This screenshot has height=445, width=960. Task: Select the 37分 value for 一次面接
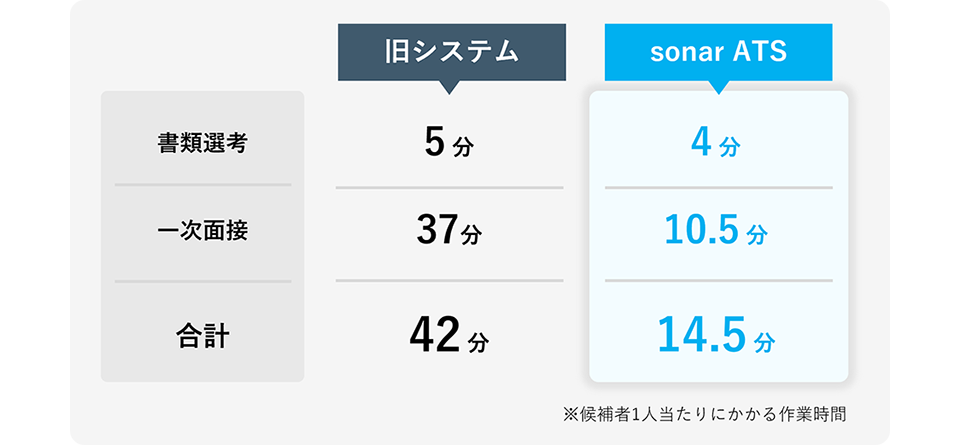pos(449,232)
